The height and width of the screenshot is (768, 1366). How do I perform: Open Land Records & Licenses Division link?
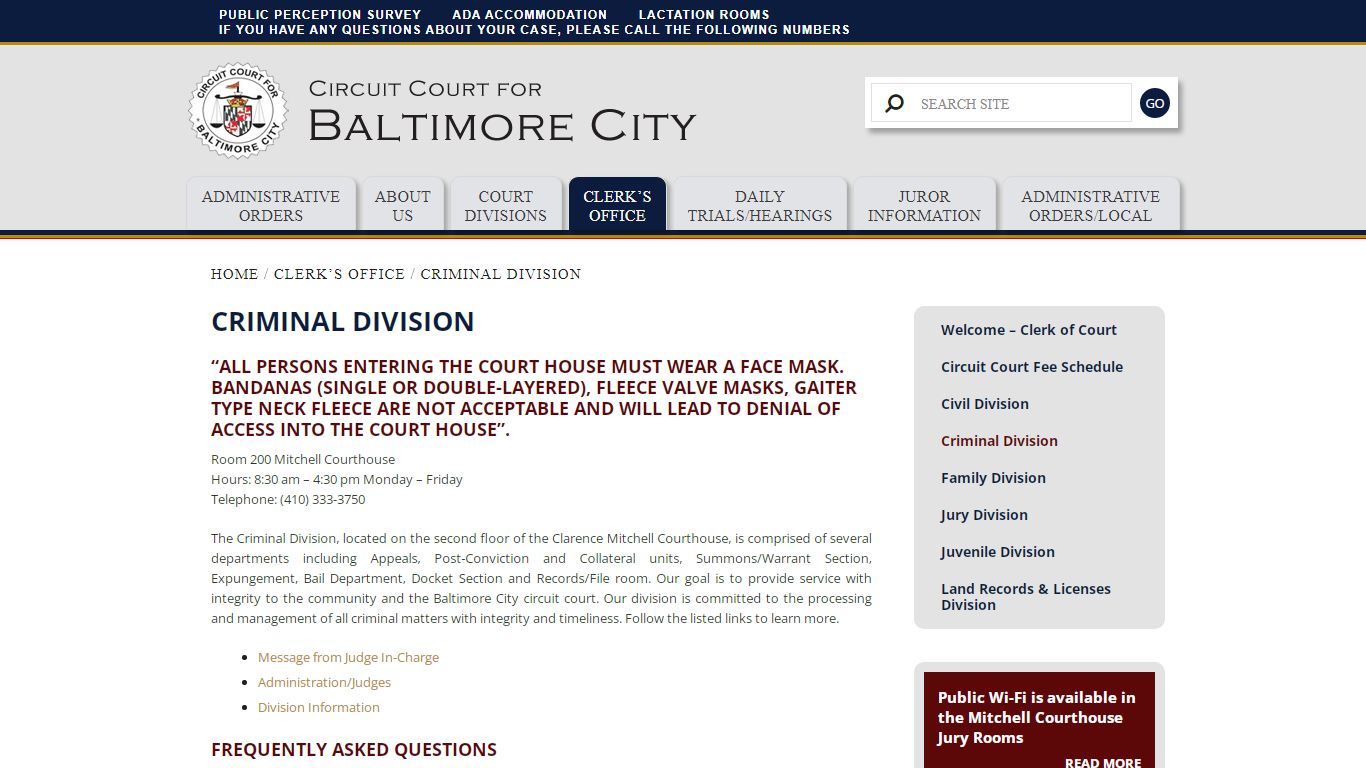coord(1026,597)
